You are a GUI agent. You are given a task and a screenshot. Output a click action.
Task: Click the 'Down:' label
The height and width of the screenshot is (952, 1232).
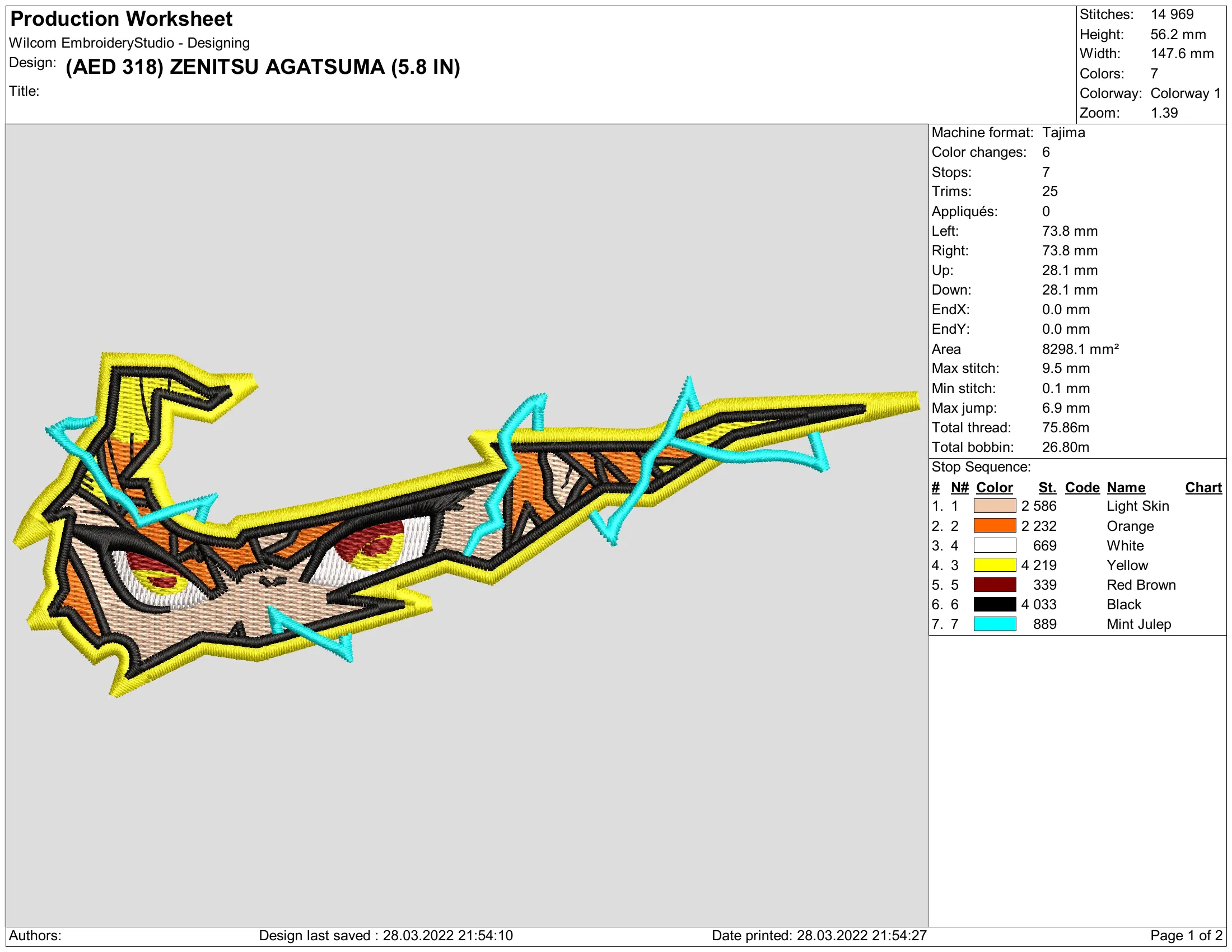(951, 290)
